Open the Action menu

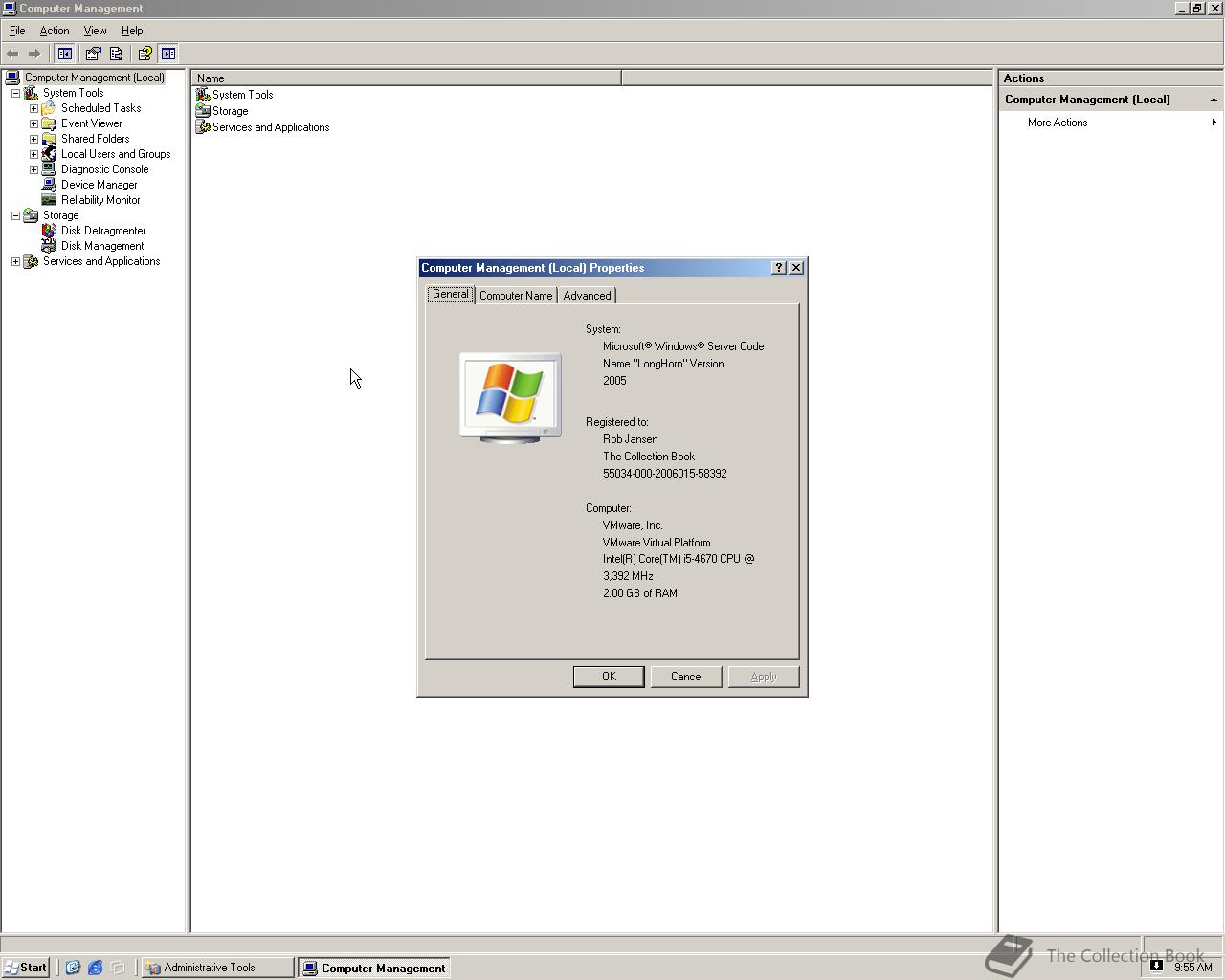[55, 31]
